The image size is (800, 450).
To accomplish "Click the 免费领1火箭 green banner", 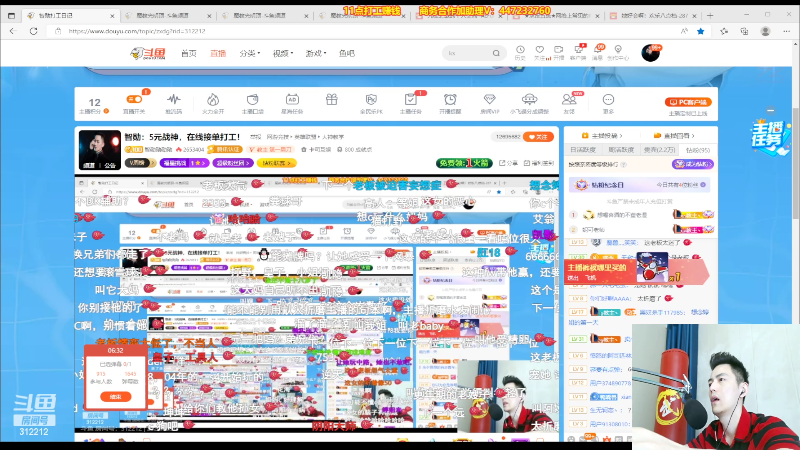I will [x=464, y=163].
